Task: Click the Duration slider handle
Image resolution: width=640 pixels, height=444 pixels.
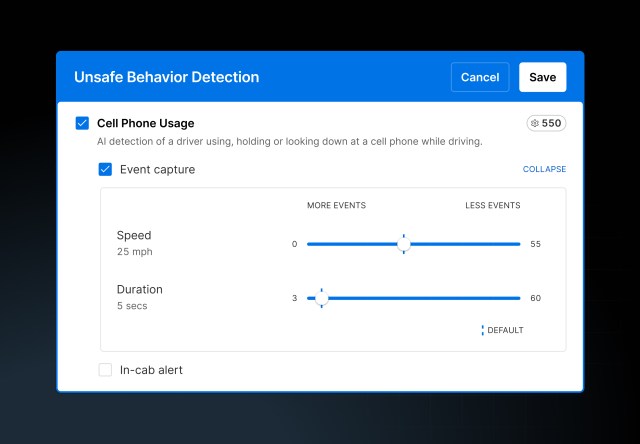Action: coord(321,298)
